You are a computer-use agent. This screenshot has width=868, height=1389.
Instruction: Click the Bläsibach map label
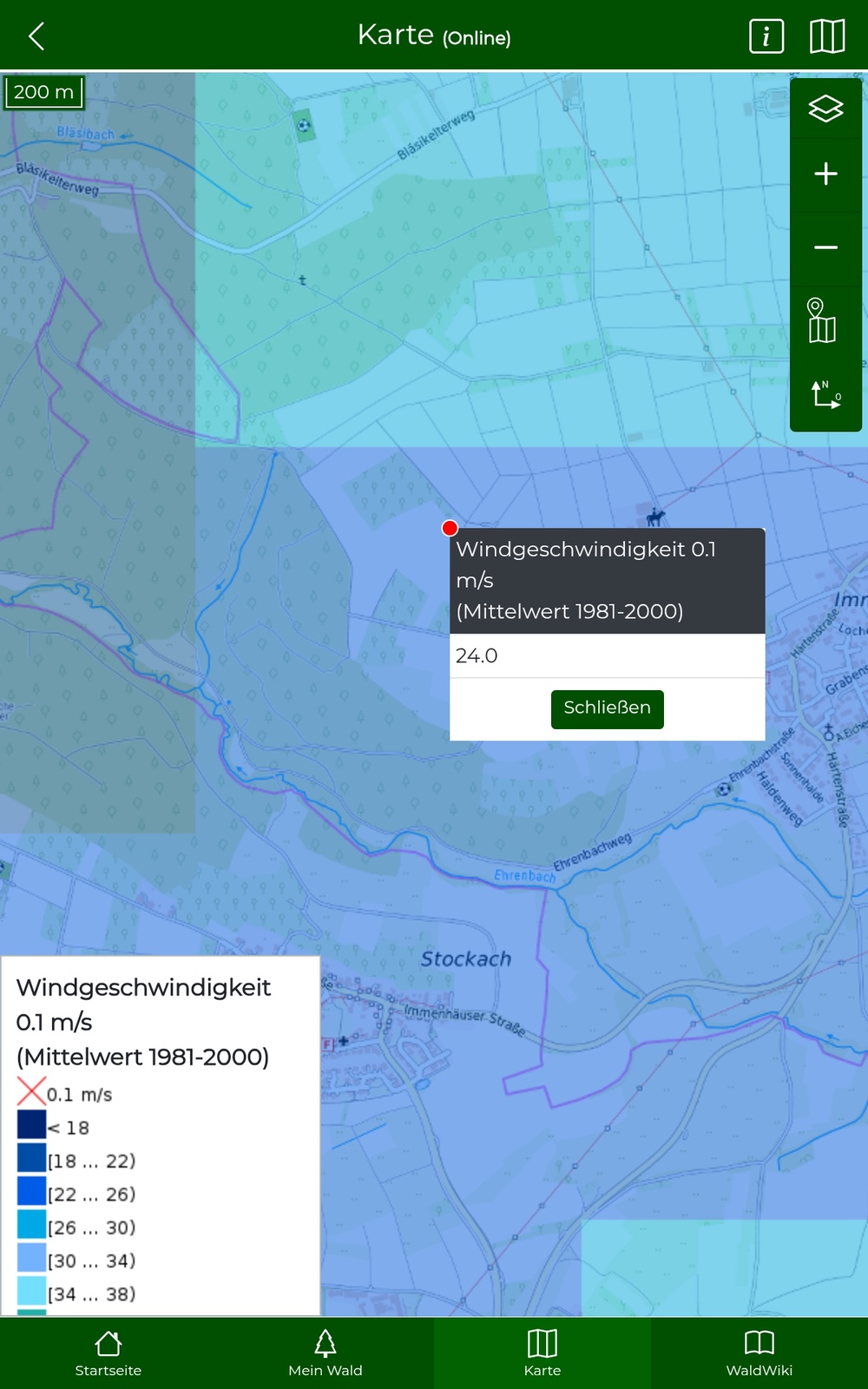pyautogui.click(x=85, y=134)
